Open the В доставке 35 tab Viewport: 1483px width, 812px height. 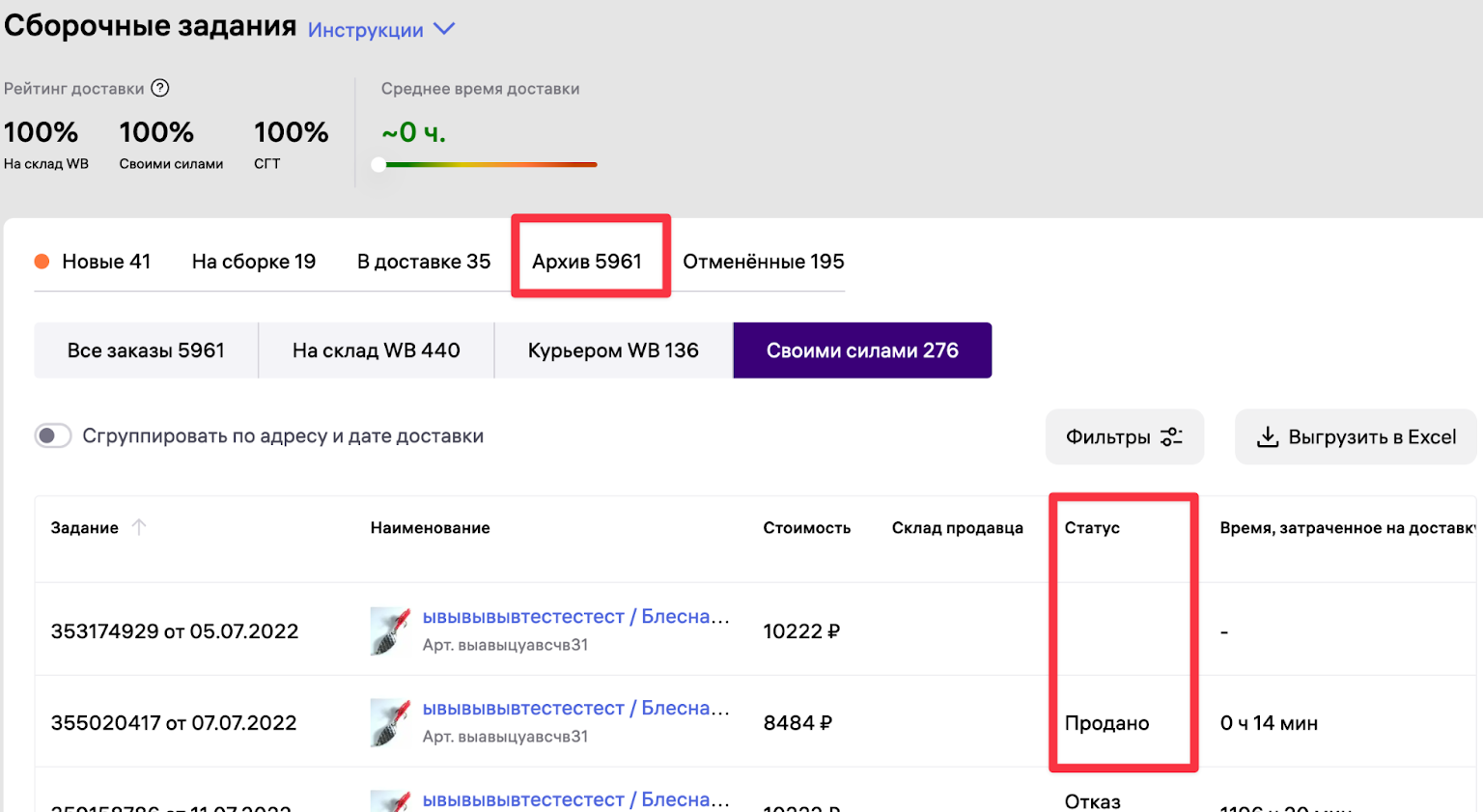[424, 262]
